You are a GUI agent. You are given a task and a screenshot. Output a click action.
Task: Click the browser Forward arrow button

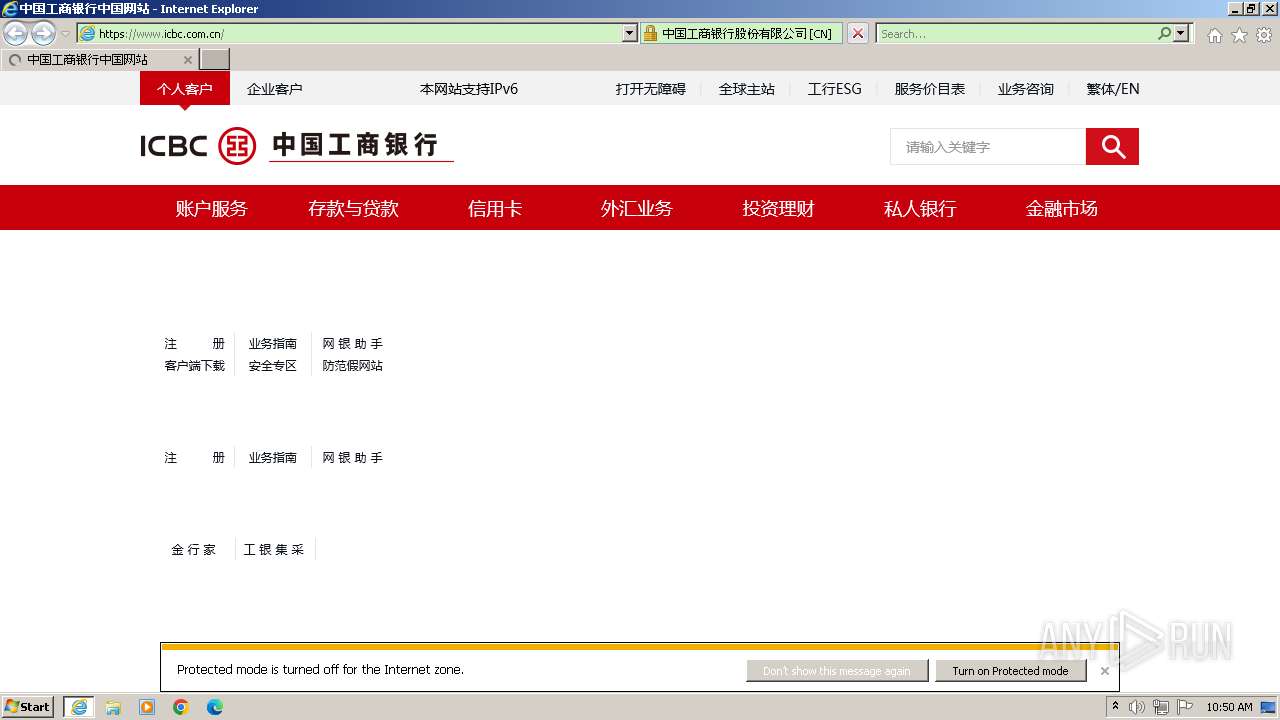(x=43, y=33)
